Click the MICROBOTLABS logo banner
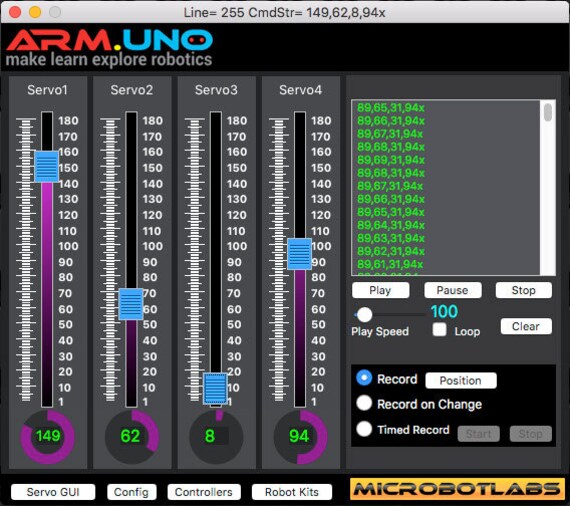Viewport: 570px width, 506px height. 457,489
